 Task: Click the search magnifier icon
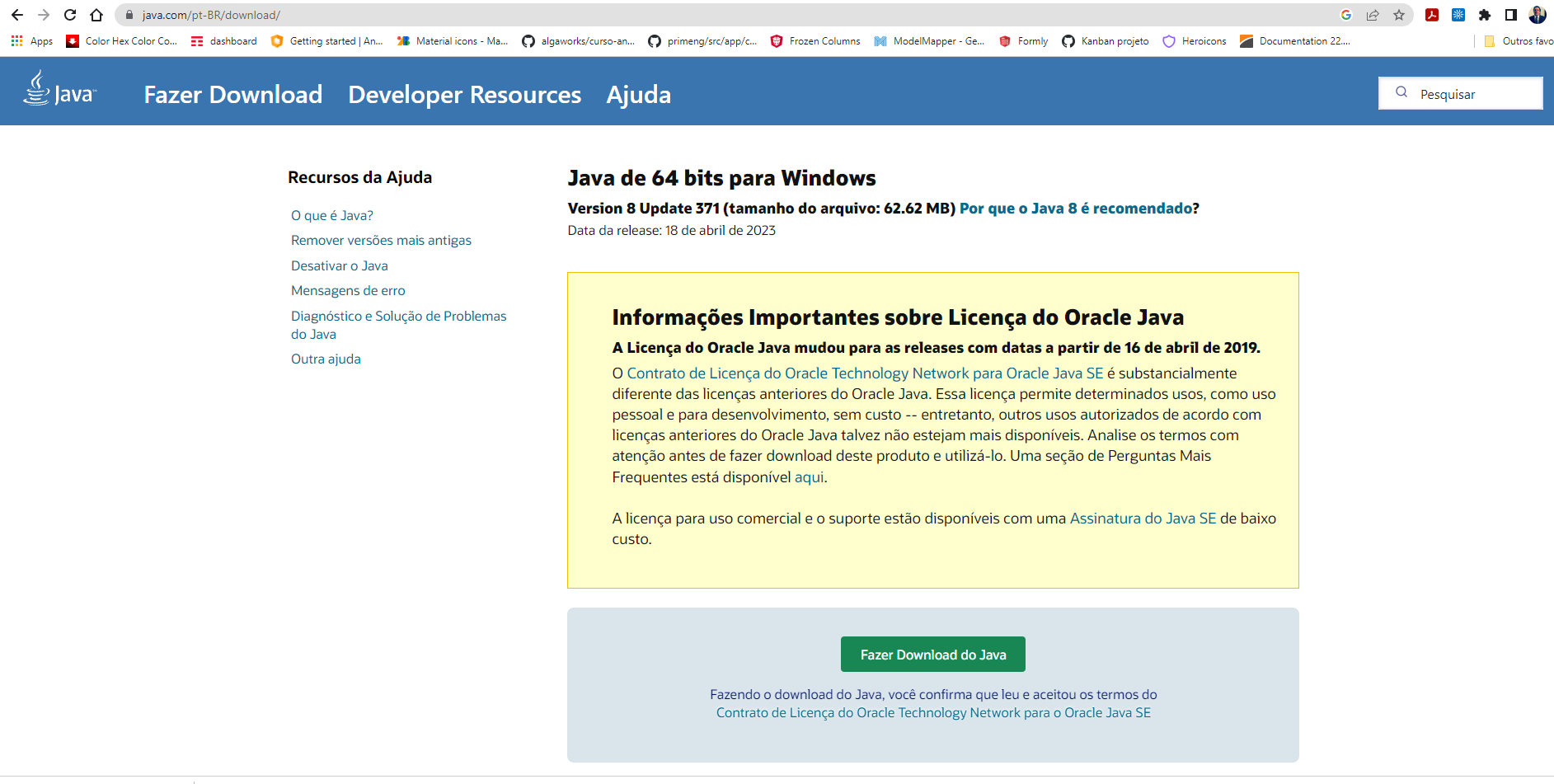click(x=1401, y=92)
